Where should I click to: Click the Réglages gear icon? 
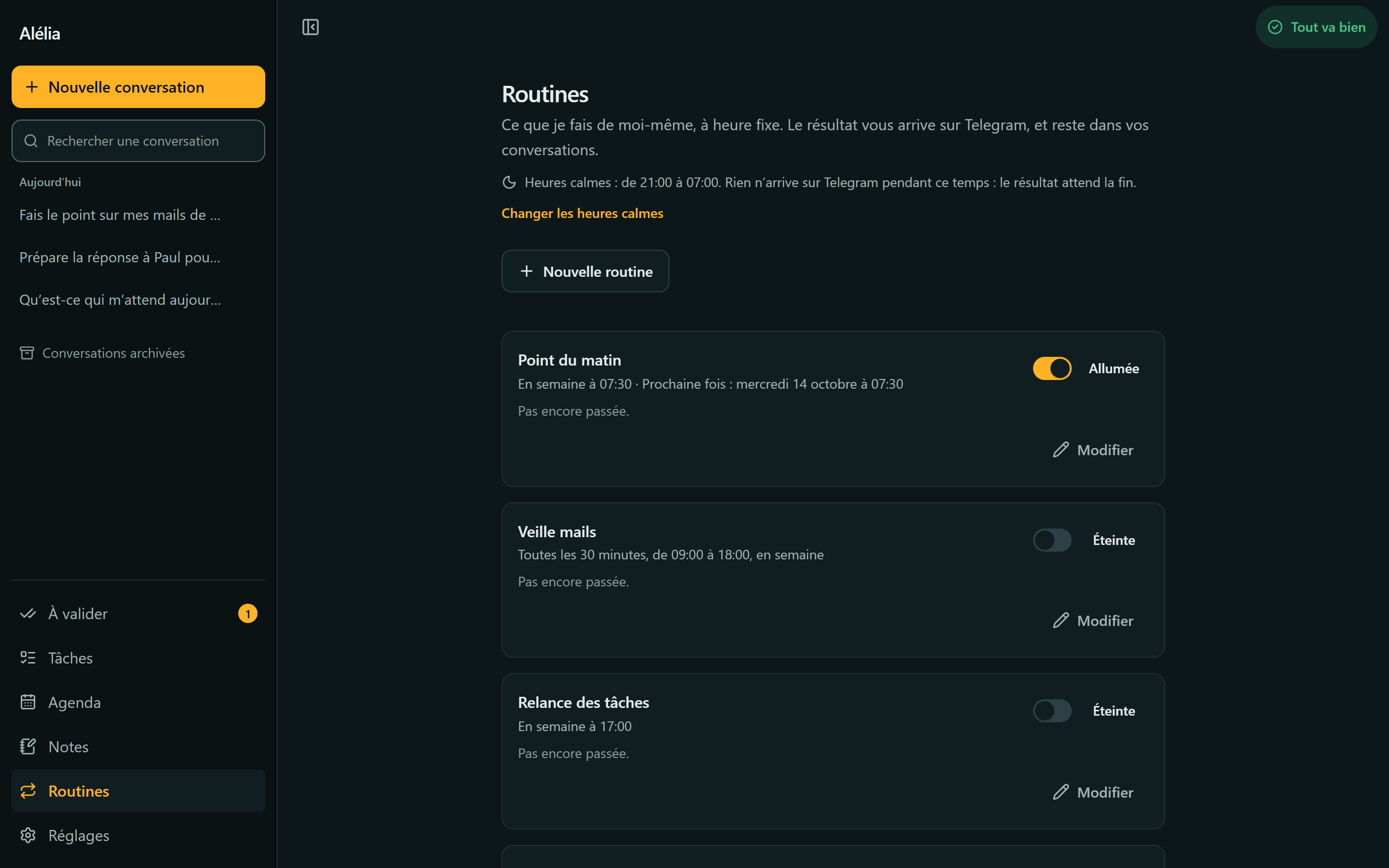(x=28, y=835)
